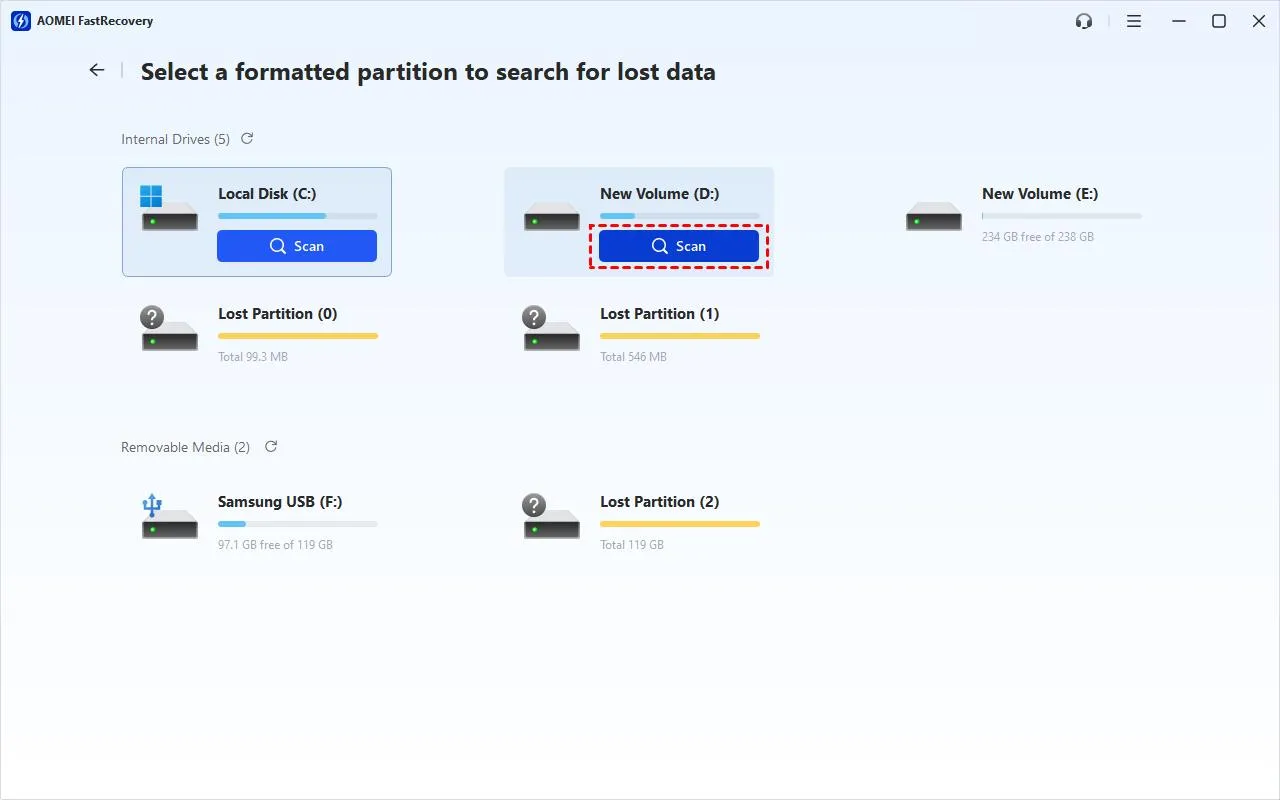Open the hamburger menu icon

pyautogui.click(x=1134, y=21)
